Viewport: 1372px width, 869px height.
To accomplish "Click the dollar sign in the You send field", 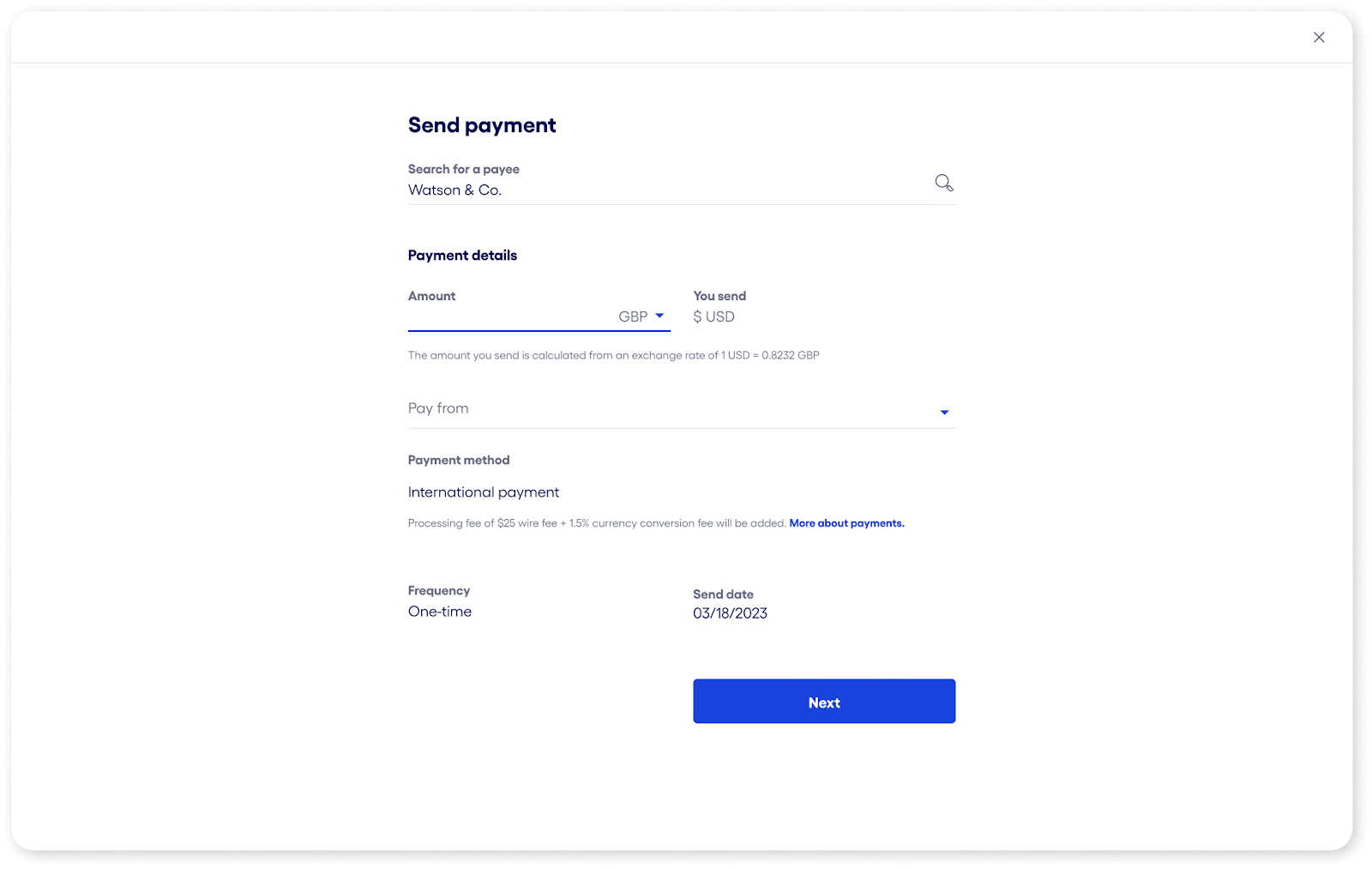I will 698,317.
